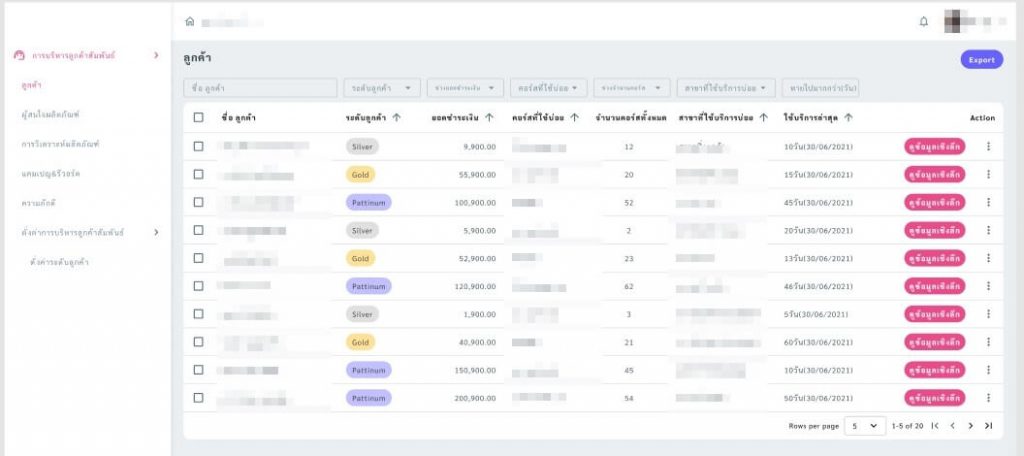This screenshot has height=456, width=1024.
Task: Click ดูข้อมูลเชิงลึก on the 200,900.00 row
Action: pyautogui.click(x=935, y=398)
